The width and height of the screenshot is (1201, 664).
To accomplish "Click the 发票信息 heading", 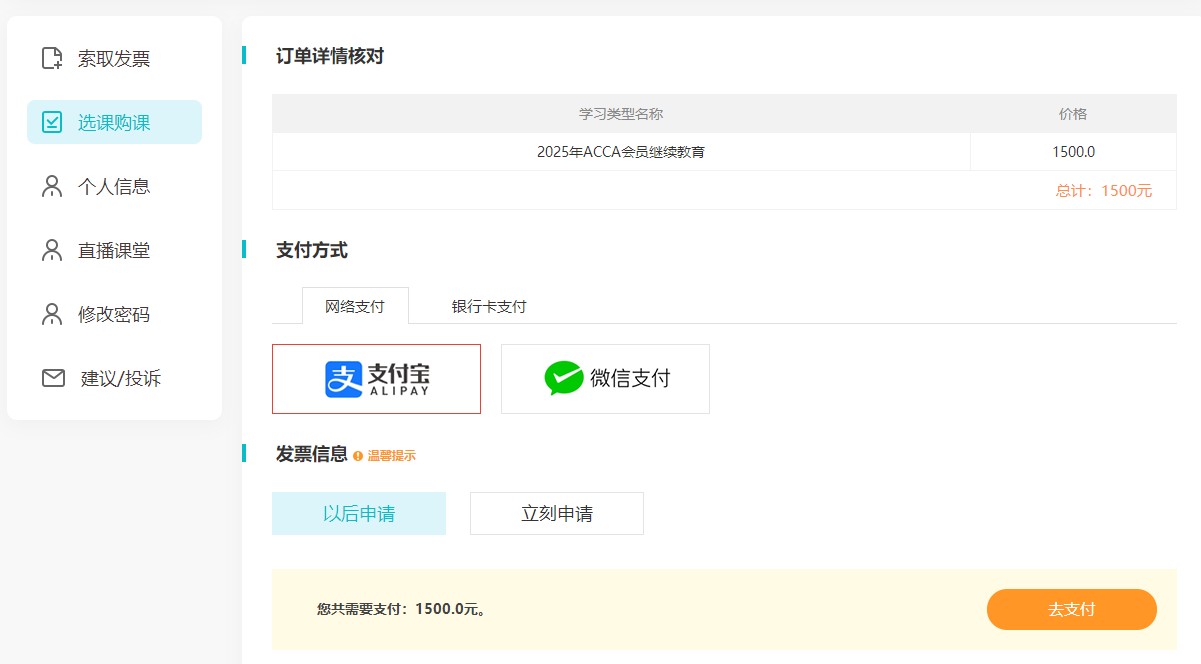I will (x=312, y=454).
